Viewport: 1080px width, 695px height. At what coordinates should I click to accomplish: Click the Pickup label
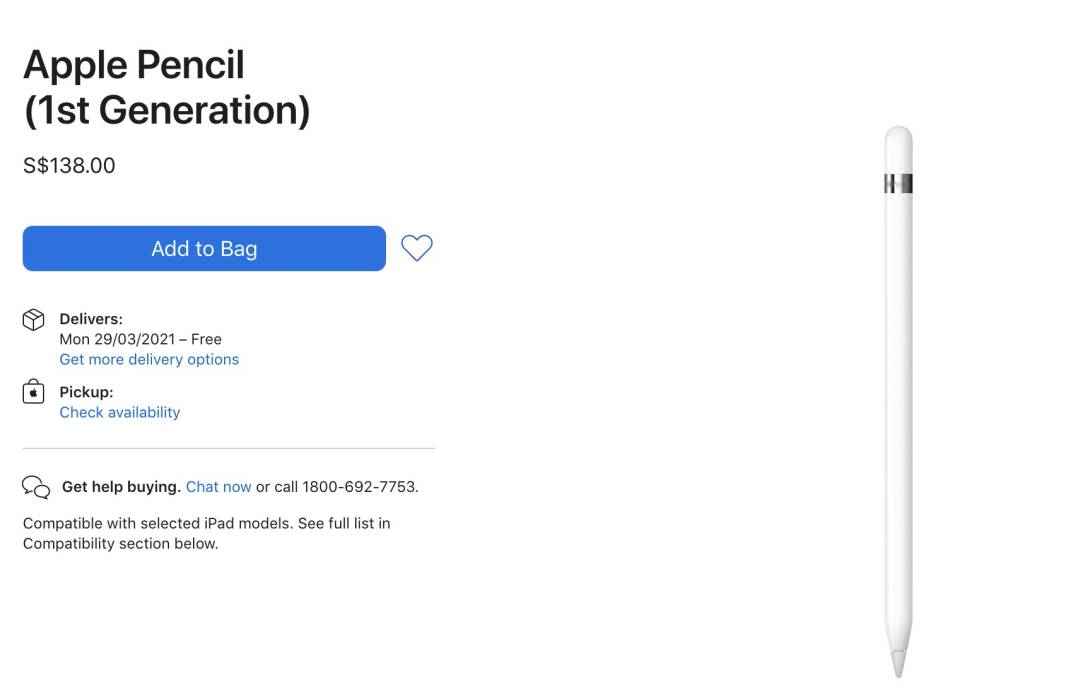(x=86, y=392)
